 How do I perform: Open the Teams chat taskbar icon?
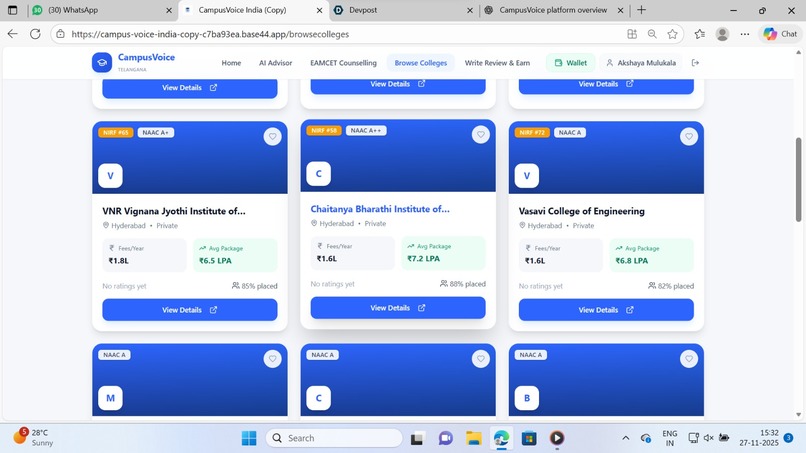(445, 438)
